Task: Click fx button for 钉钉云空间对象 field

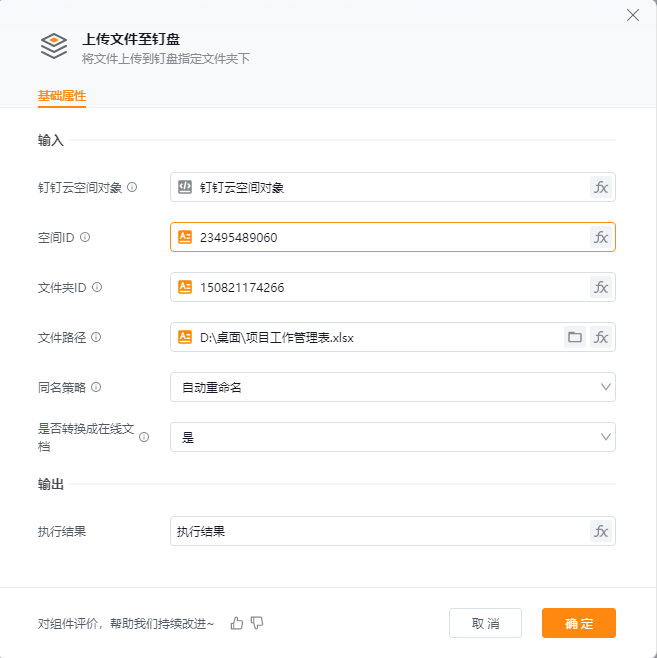Action: 601,187
